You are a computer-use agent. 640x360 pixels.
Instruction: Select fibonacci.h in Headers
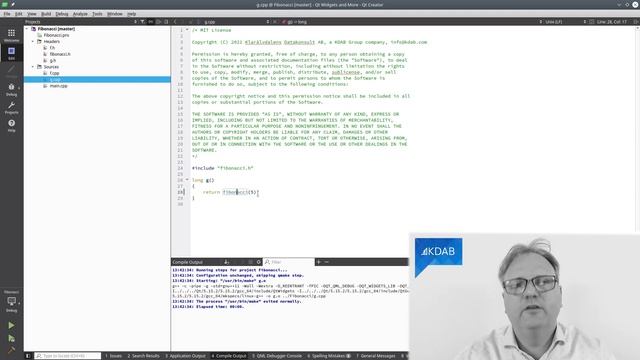coord(60,54)
